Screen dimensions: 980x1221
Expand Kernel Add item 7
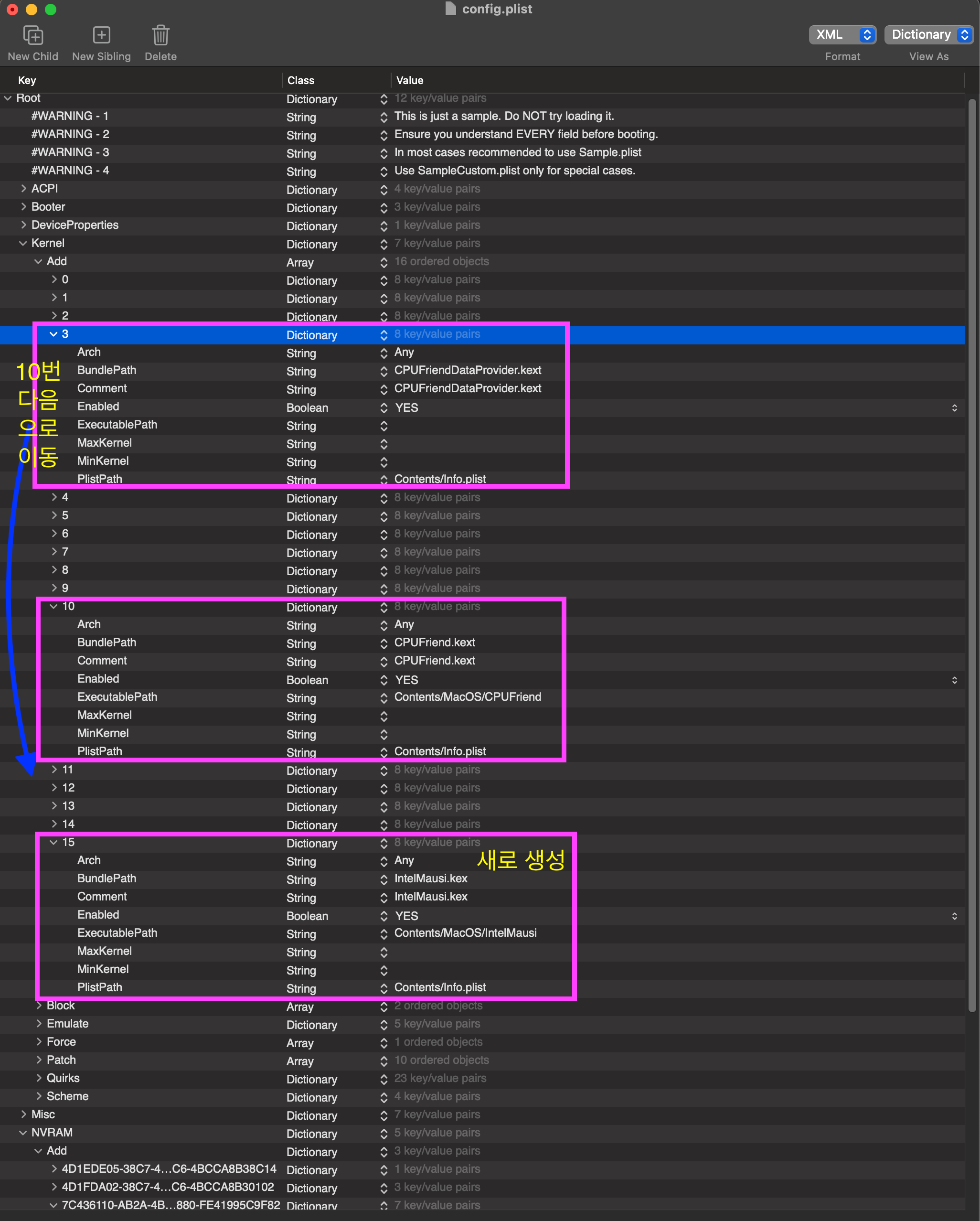pos(54,552)
